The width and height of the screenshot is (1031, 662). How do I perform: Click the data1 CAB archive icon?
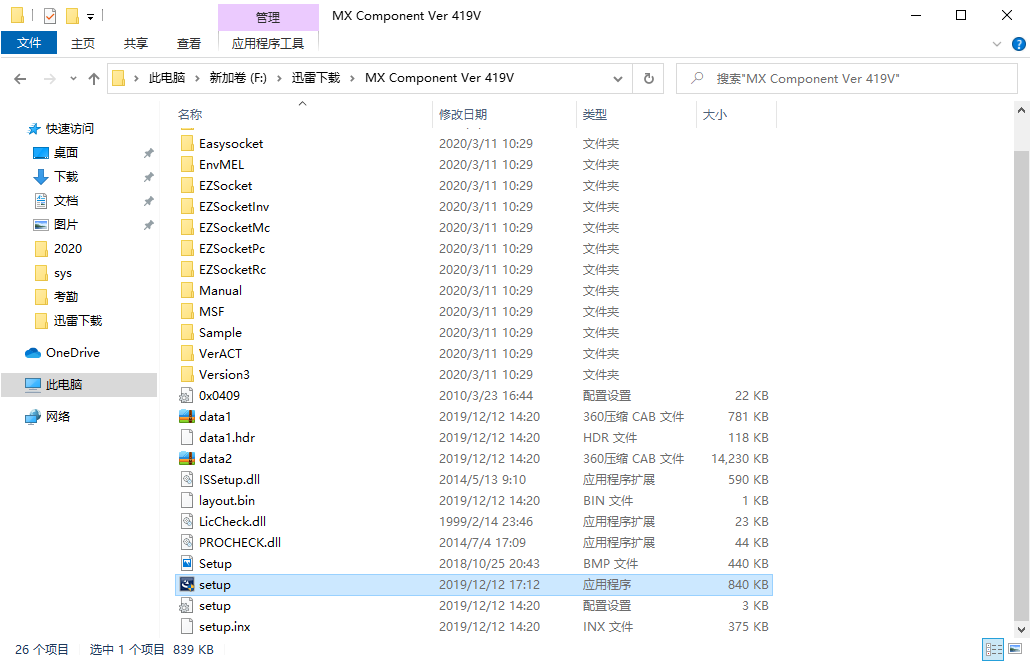[186, 416]
